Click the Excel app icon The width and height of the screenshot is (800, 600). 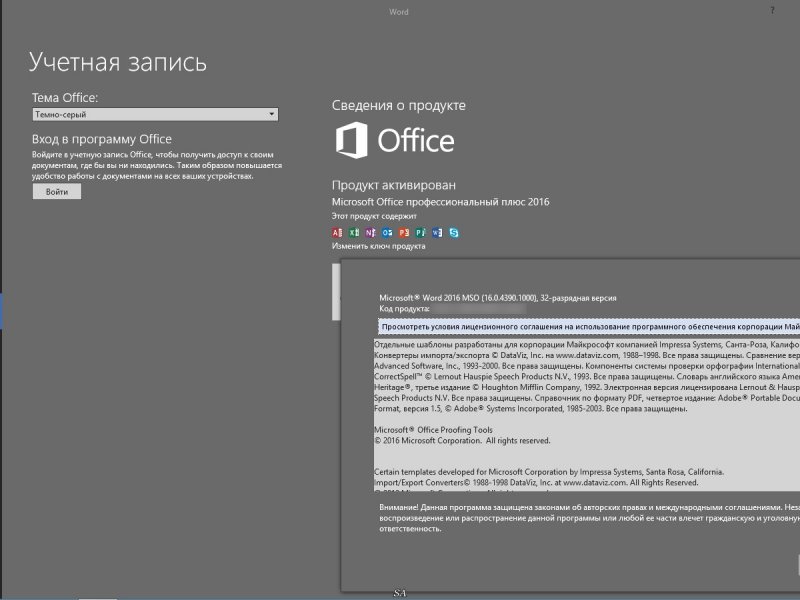(354, 233)
